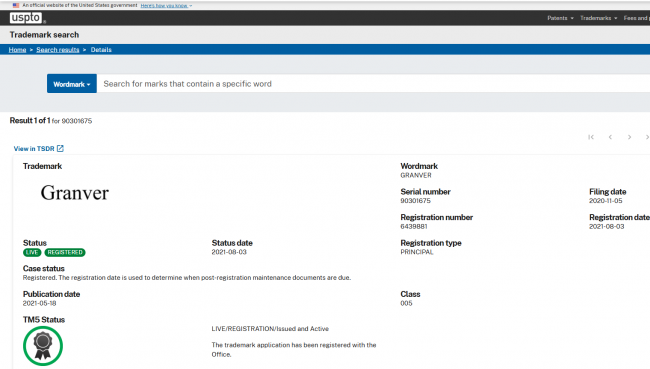Screen dimensions: 650x369
Task: Expand Here's how you know disclosure
Action: 166,6
